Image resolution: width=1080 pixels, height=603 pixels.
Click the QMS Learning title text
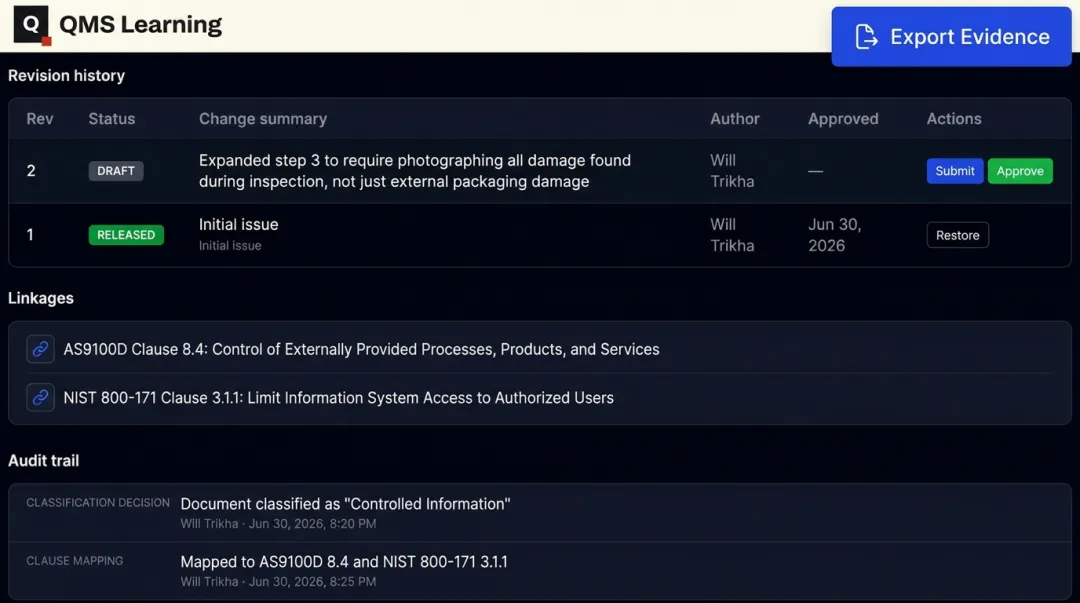pyautogui.click(x=141, y=25)
